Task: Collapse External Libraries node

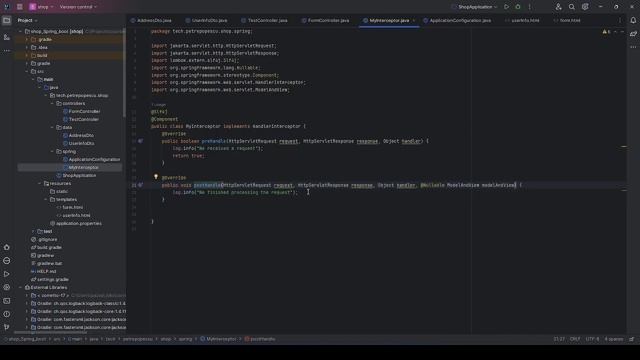Action: (x=20, y=287)
